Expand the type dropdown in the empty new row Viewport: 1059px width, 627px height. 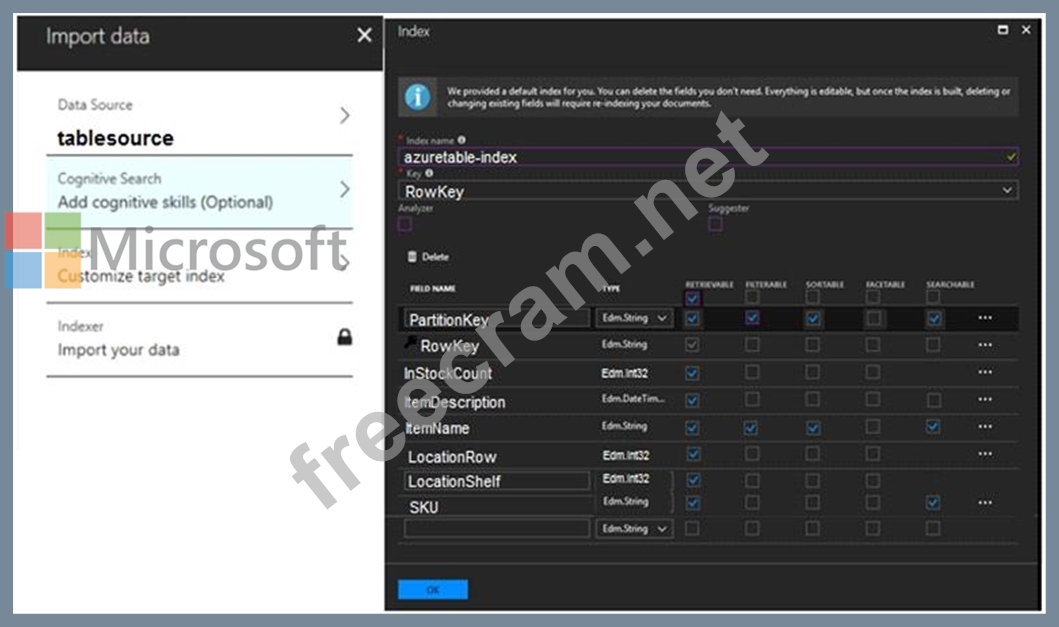click(x=634, y=529)
